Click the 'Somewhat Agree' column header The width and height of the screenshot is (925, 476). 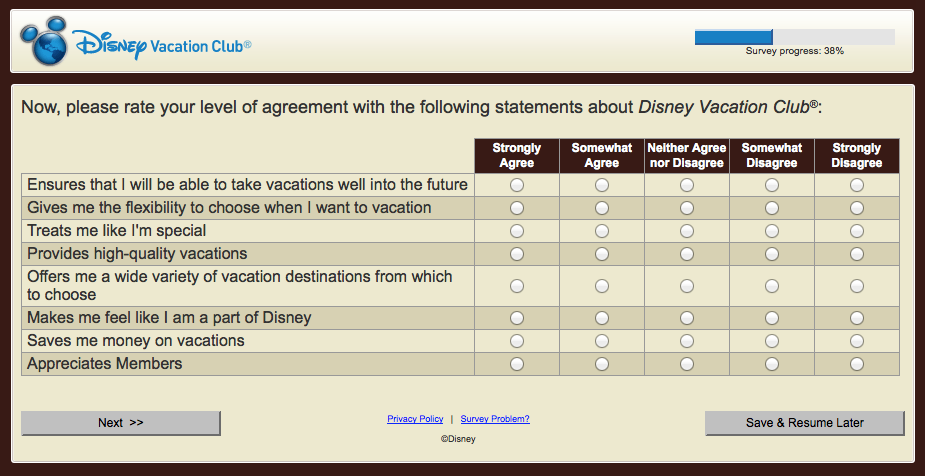pos(602,156)
